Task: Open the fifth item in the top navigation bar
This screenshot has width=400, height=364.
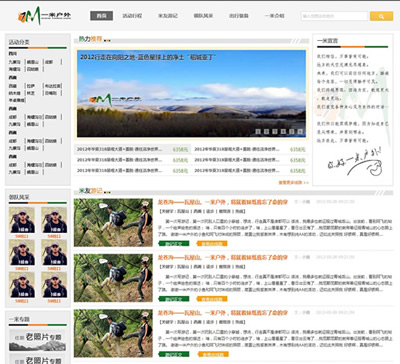Action: tap(239, 16)
